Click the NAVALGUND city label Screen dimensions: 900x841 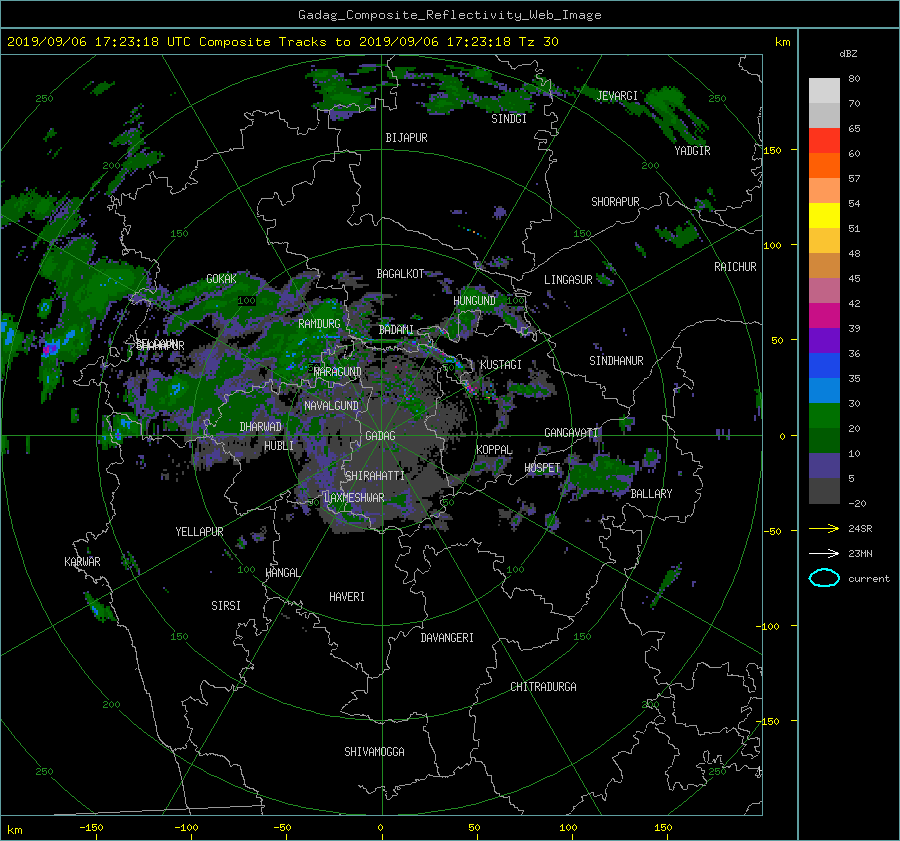click(331, 406)
